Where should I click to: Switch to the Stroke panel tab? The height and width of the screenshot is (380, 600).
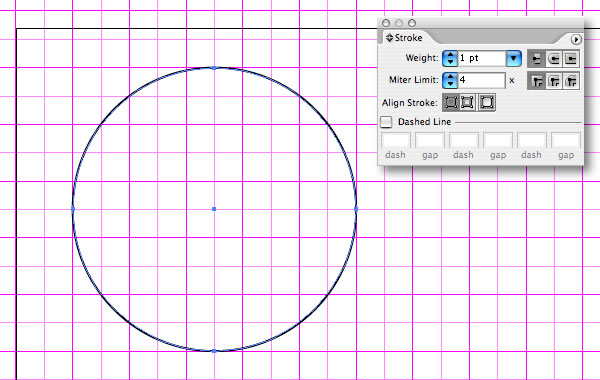tap(408, 38)
